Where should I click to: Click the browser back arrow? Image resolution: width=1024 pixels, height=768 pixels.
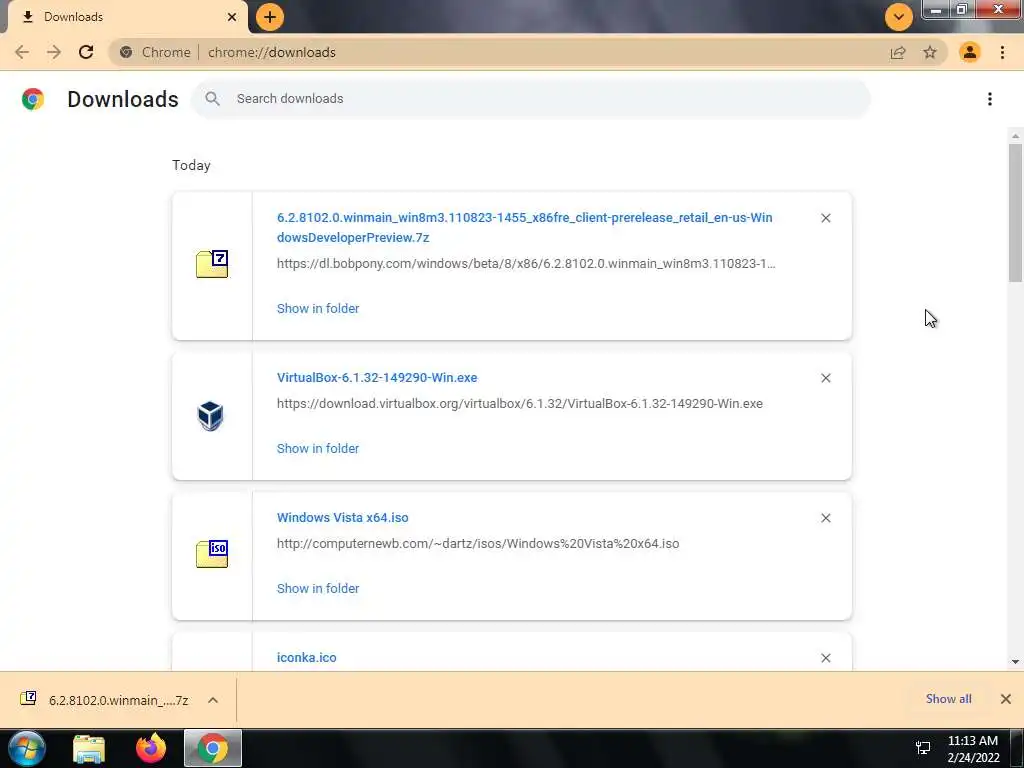(22, 52)
